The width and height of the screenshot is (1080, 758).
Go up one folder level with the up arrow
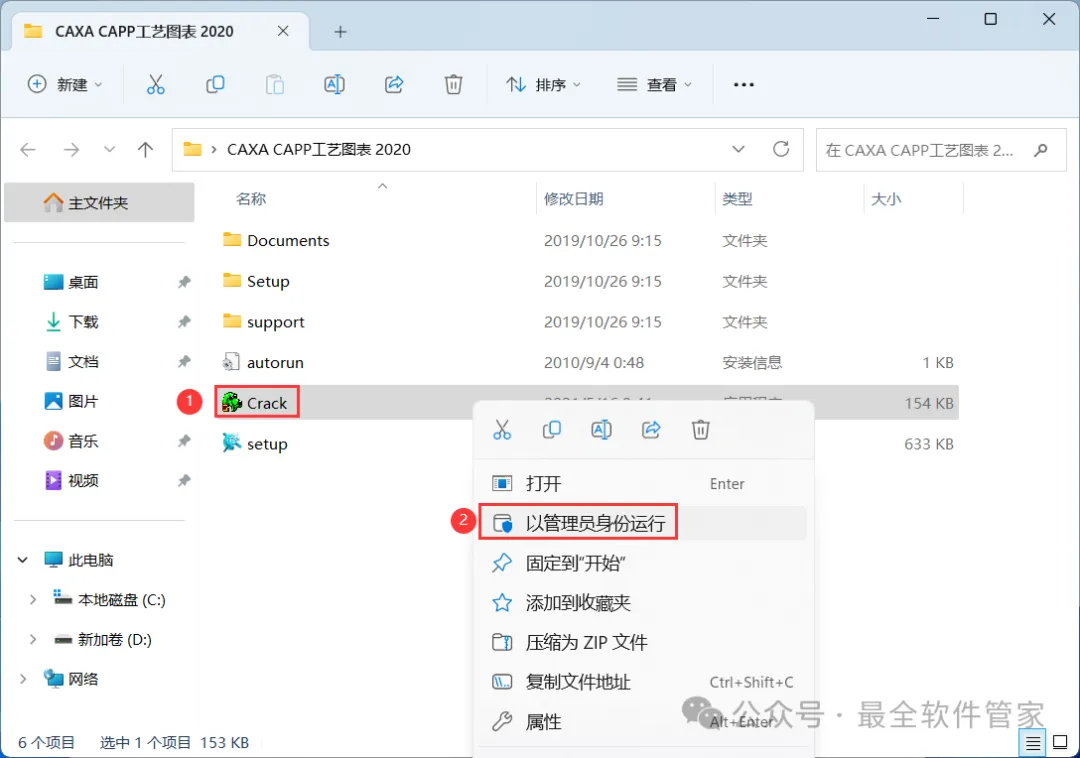(x=145, y=149)
